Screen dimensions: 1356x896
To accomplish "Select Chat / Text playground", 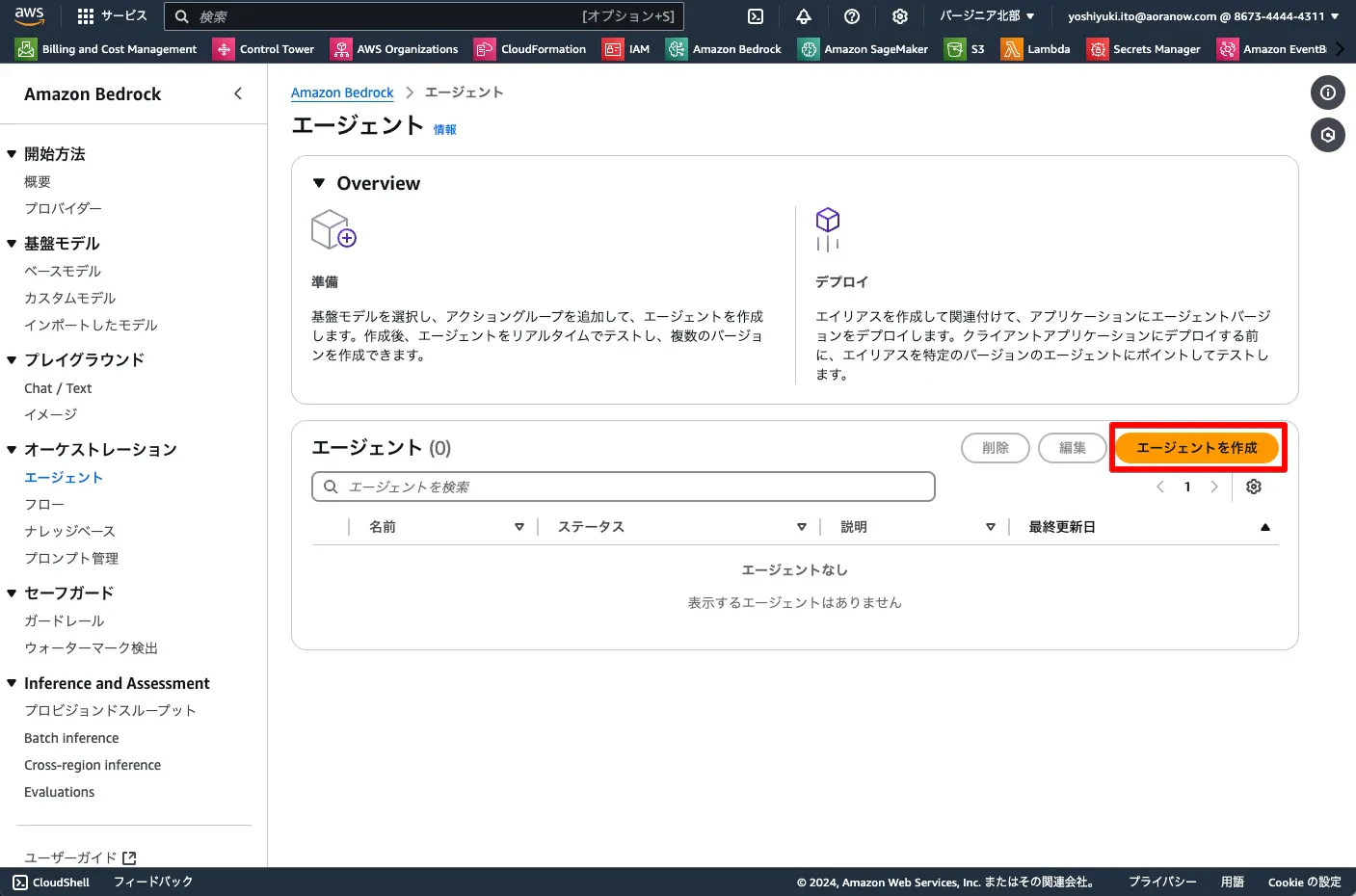I will coord(58,388).
